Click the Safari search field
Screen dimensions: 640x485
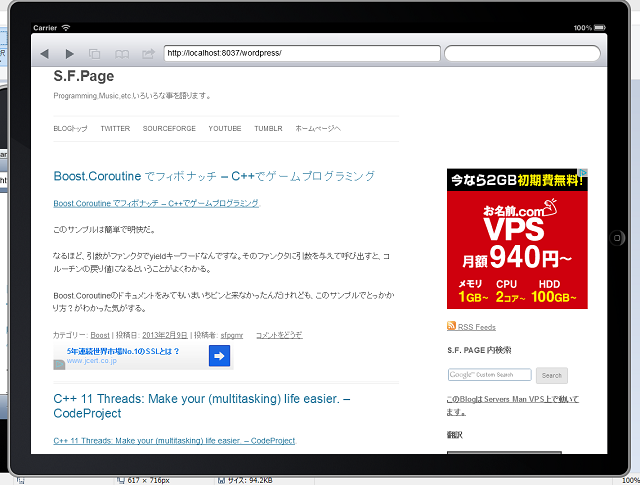point(520,53)
